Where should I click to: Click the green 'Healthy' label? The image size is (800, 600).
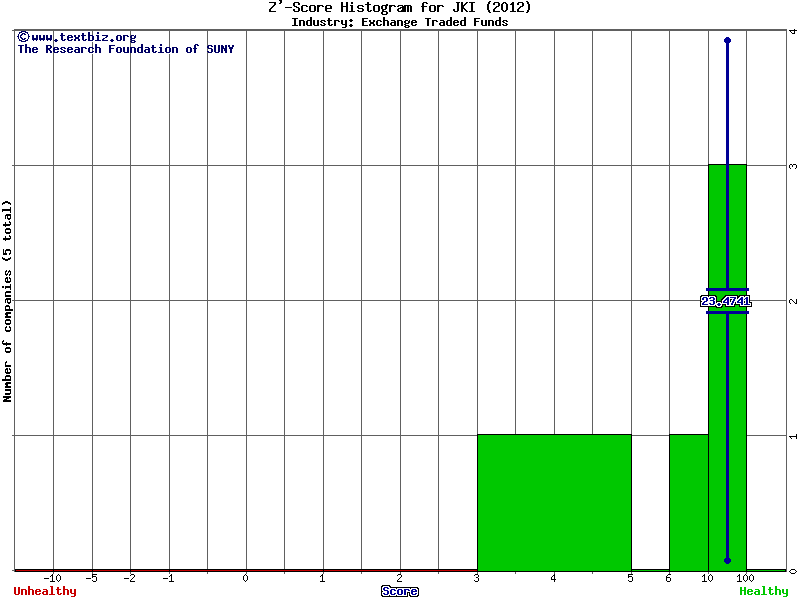click(x=764, y=591)
